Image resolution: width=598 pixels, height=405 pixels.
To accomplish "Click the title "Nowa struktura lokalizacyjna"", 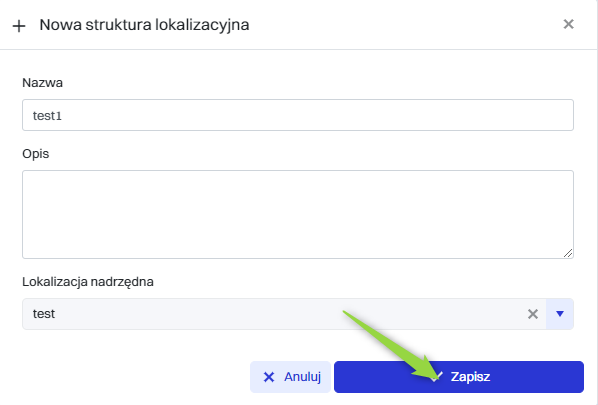I will pyautogui.click(x=145, y=25).
